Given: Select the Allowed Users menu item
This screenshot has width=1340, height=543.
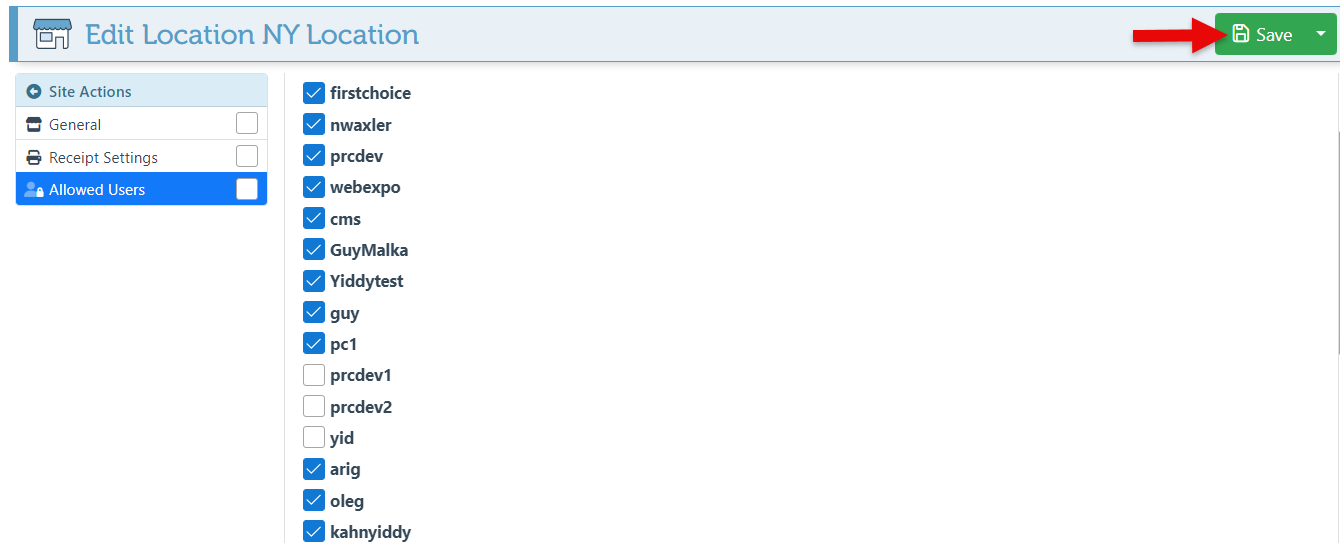Looking at the screenshot, I should (98, 190).
